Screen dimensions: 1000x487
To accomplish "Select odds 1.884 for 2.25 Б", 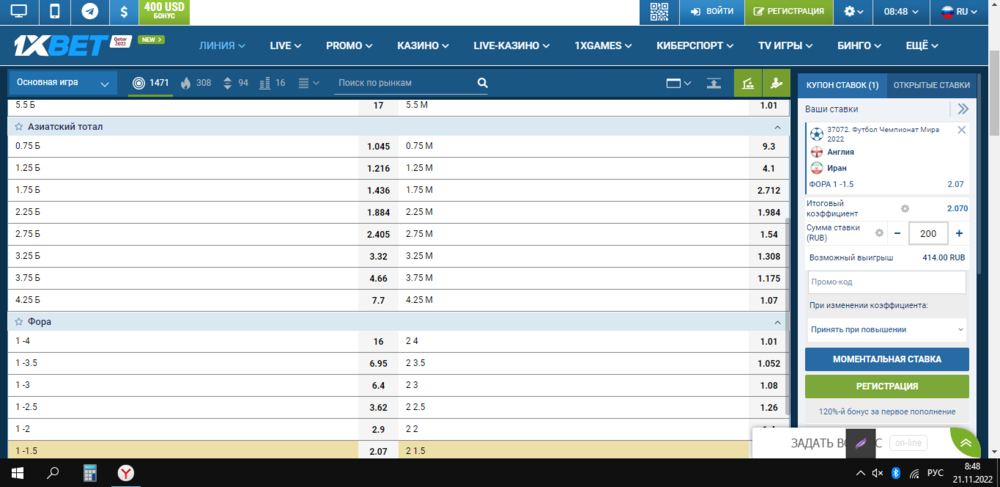I will (378, 212).
